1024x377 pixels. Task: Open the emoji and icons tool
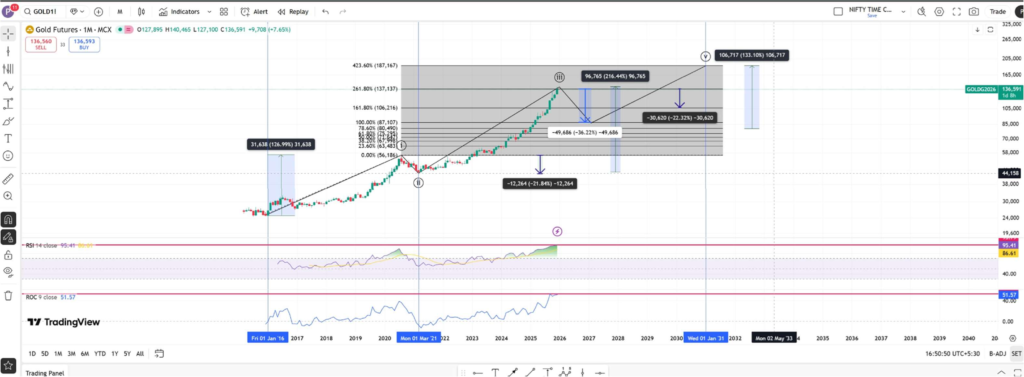[x=8, y=156]
